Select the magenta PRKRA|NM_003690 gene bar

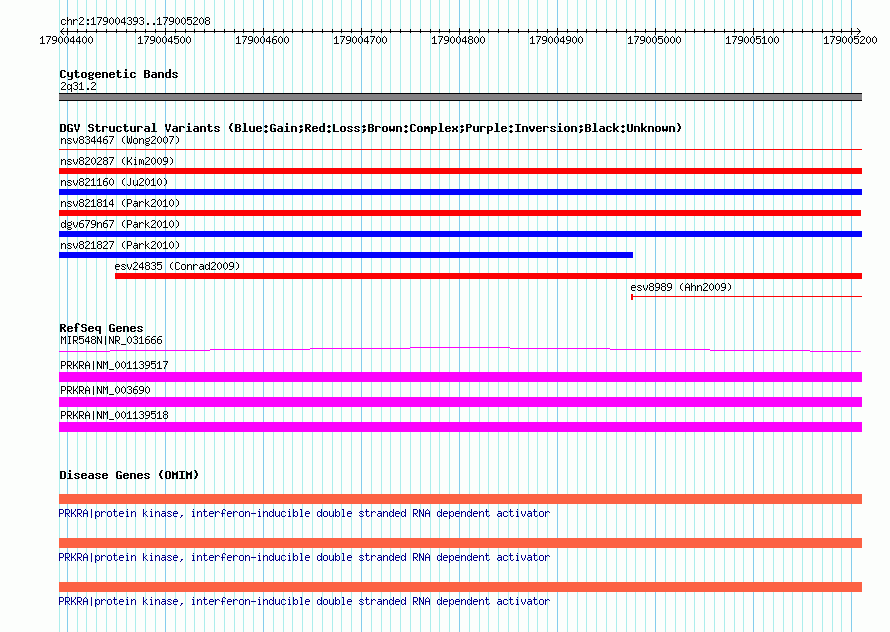[460, 402]
